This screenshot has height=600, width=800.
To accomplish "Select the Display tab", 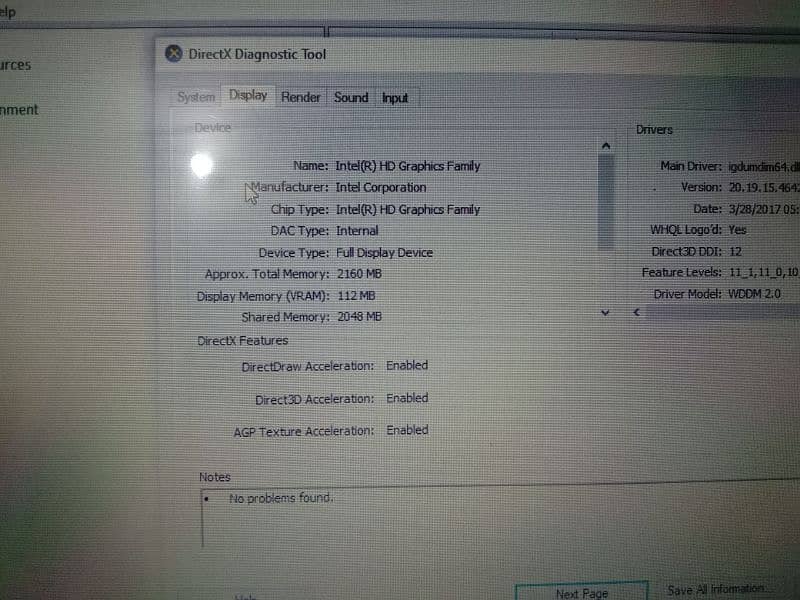I will point(248,96).
